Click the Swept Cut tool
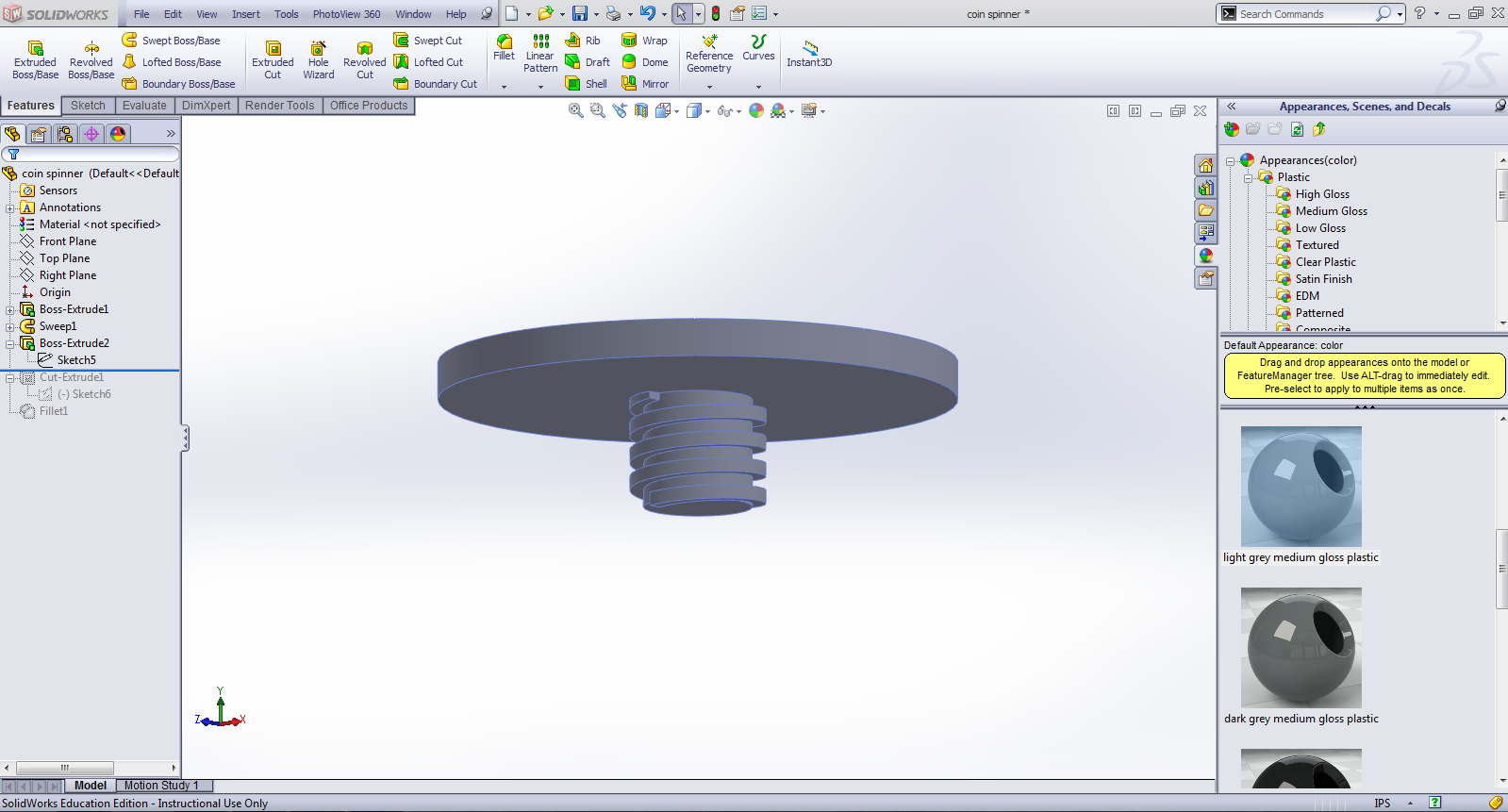The width and height of the screenshot is (1508, 812). coord(428,41)
